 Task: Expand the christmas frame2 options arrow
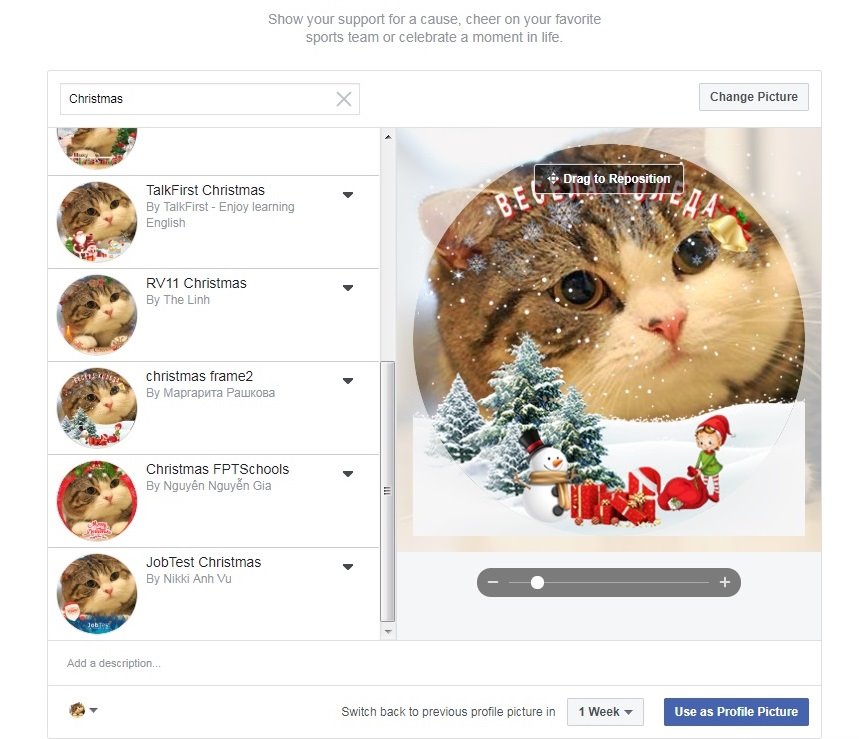348,380
